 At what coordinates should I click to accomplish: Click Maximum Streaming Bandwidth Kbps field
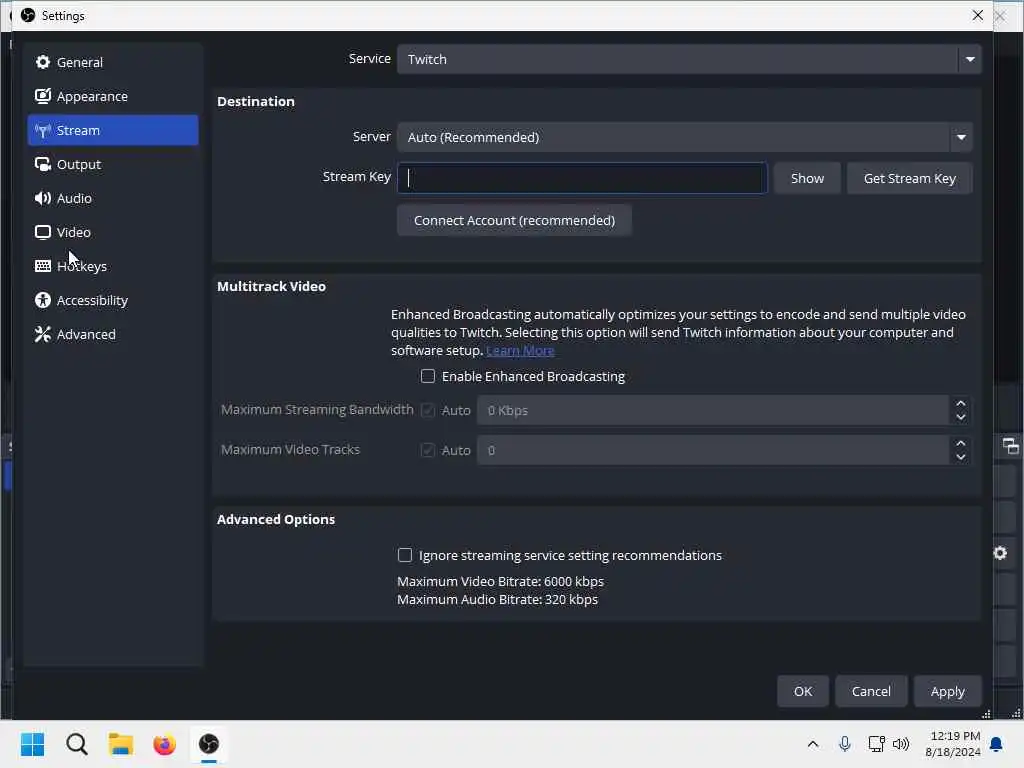pos(712,410)
